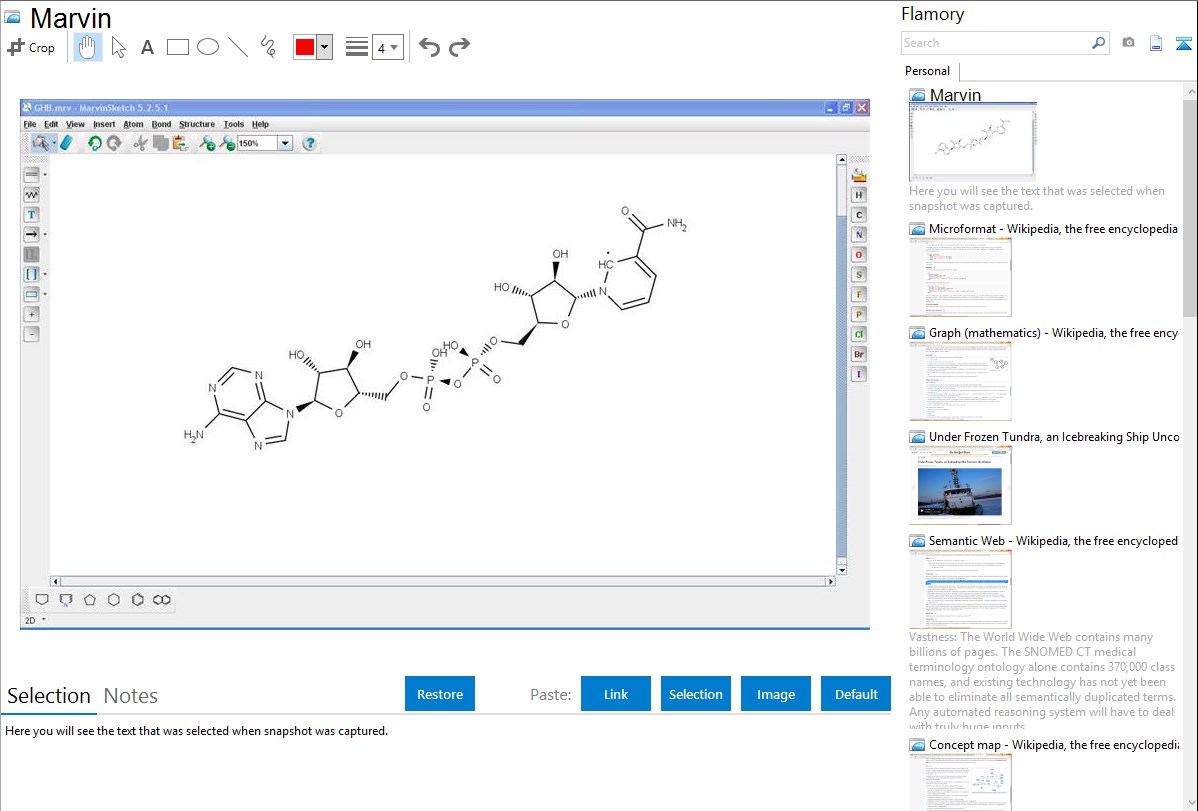Click the zoom out magnifier in MarvinSketch

tap(228, 143)
